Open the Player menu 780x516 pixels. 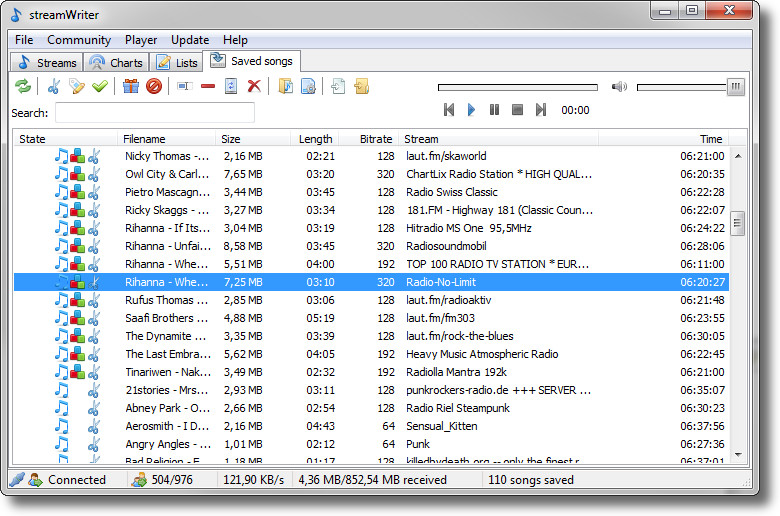[x=141, y=40]
